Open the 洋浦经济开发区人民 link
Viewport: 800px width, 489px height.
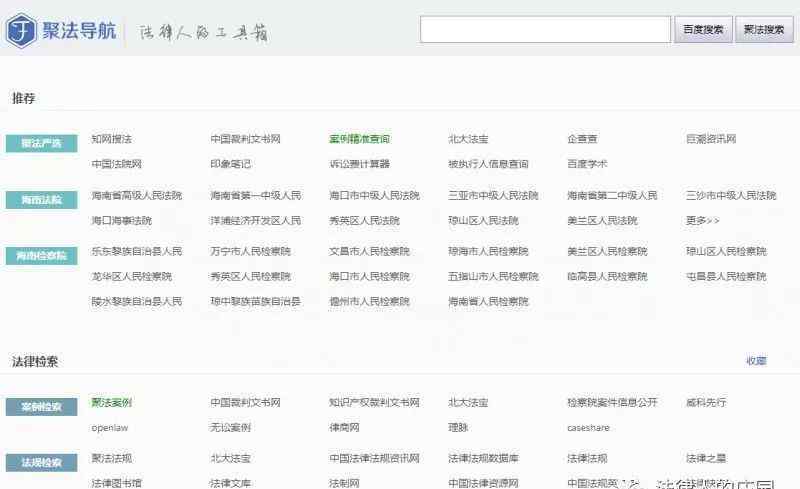point(256,221)
